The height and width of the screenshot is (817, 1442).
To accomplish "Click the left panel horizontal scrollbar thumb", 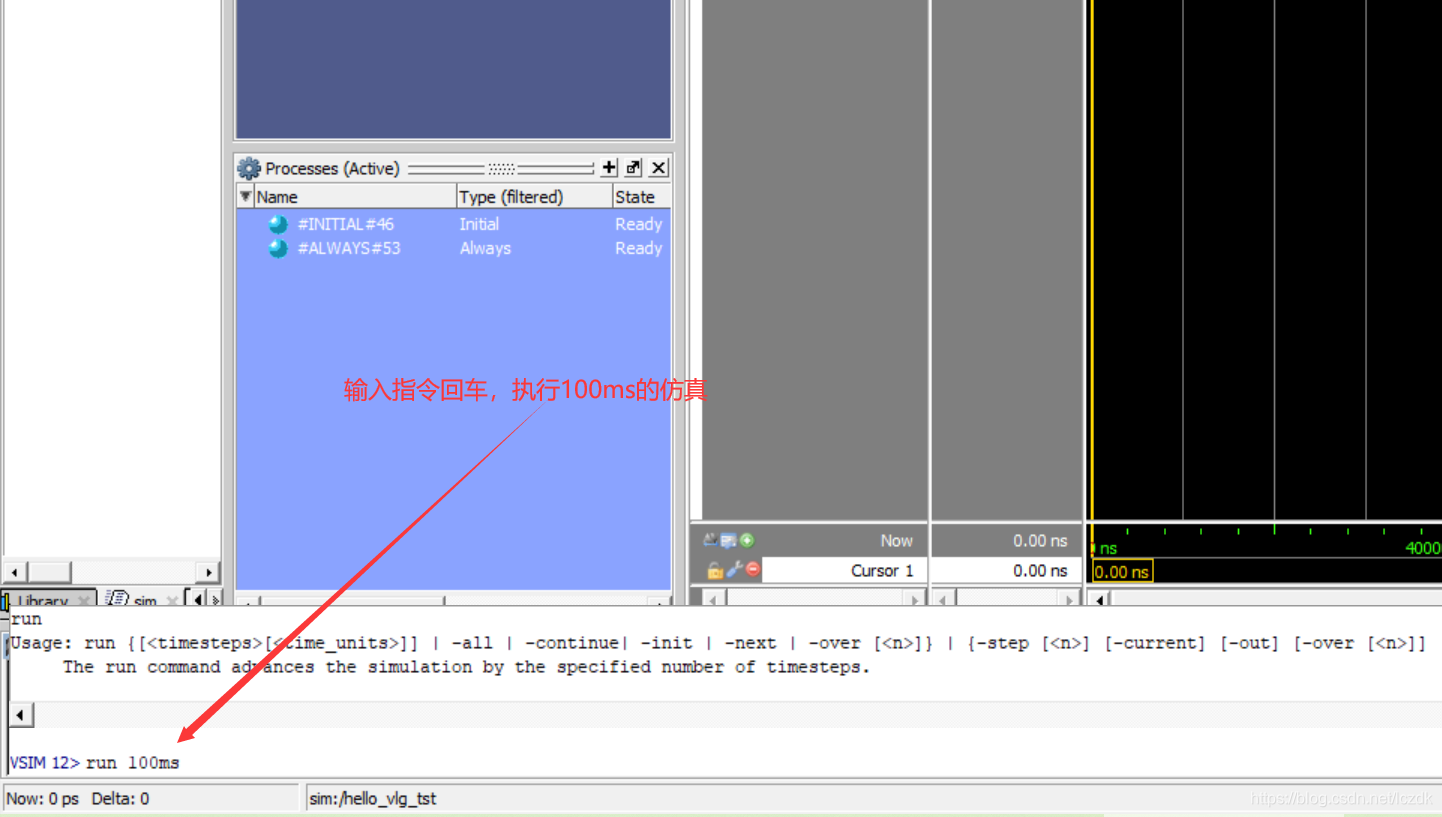I will (x=49, y=572).
